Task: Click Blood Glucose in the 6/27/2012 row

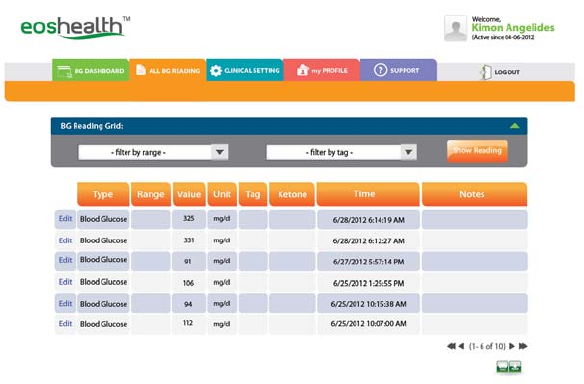Action: (x=103, y=260)
